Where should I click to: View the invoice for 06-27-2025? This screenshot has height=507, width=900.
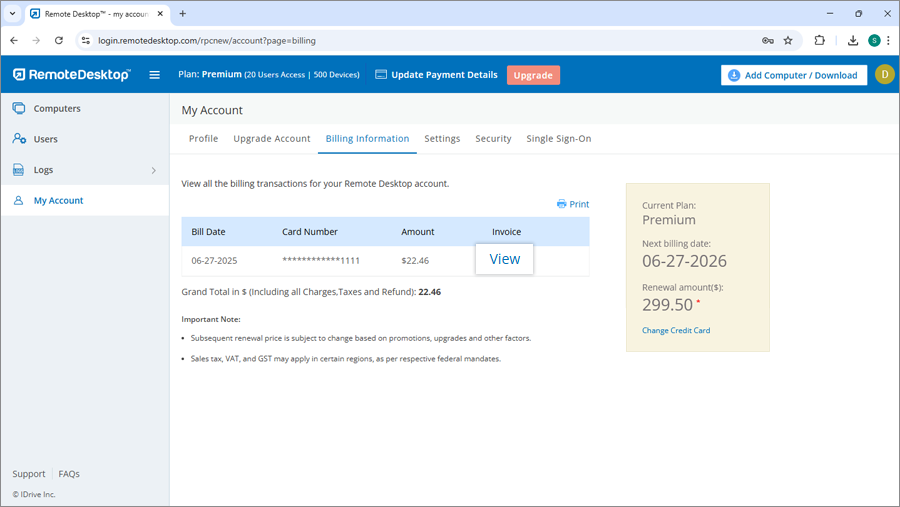504,259
